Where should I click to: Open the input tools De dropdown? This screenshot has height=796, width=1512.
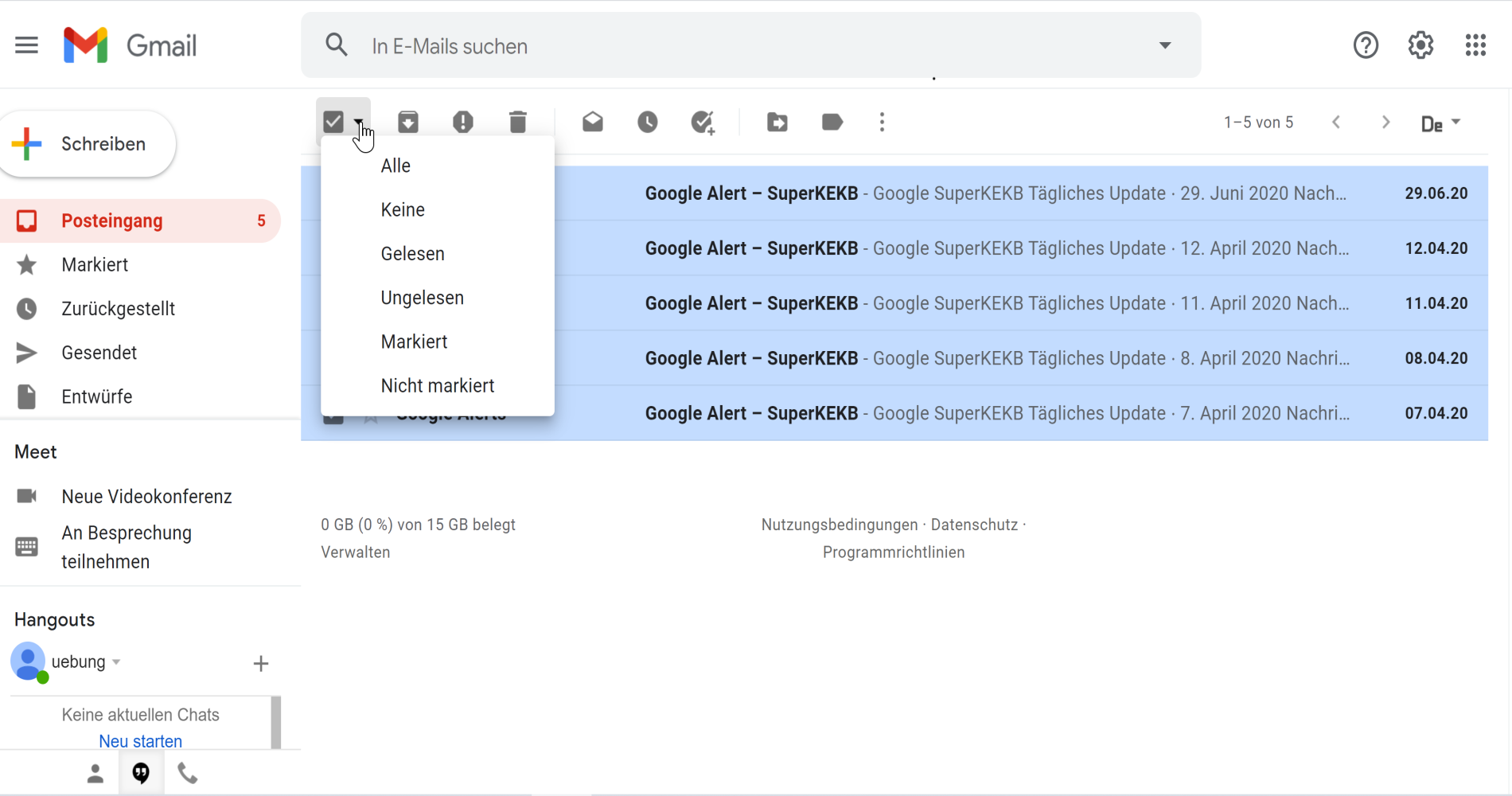coord(1441,123)
